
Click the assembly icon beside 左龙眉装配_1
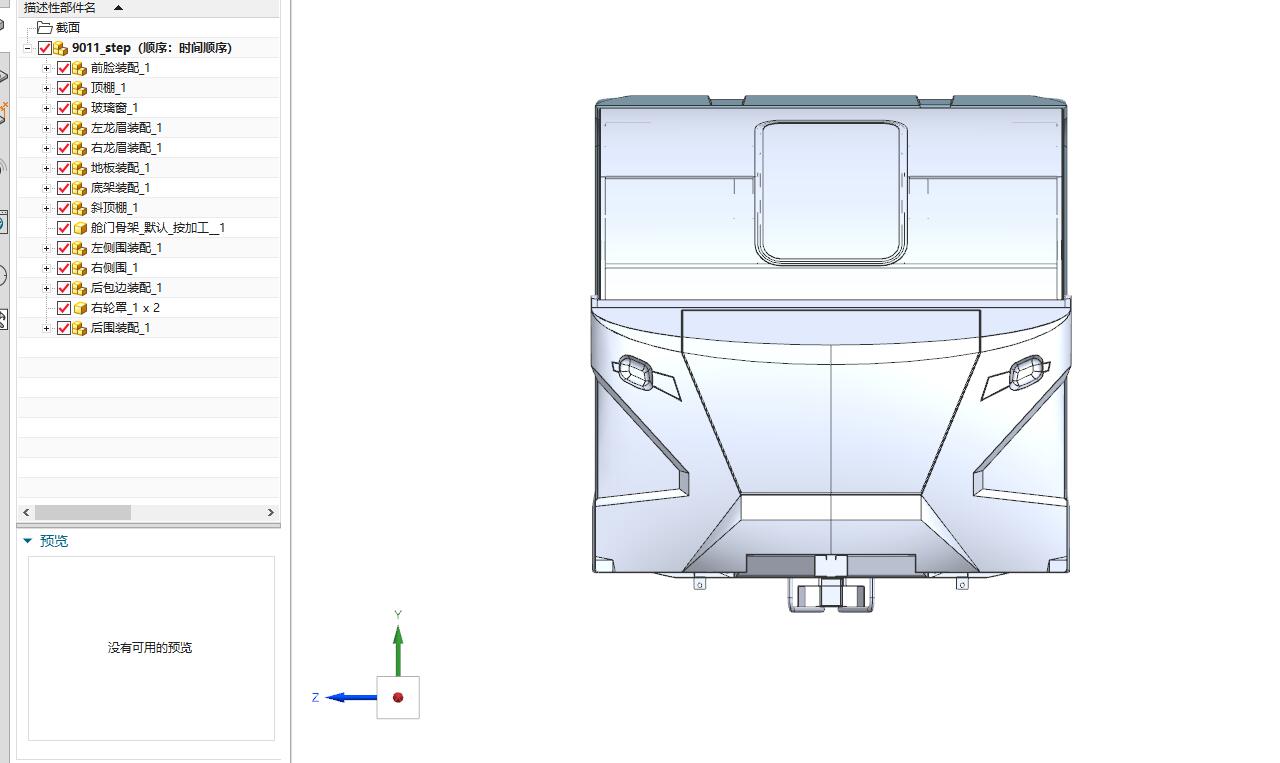tap(80, 128)
